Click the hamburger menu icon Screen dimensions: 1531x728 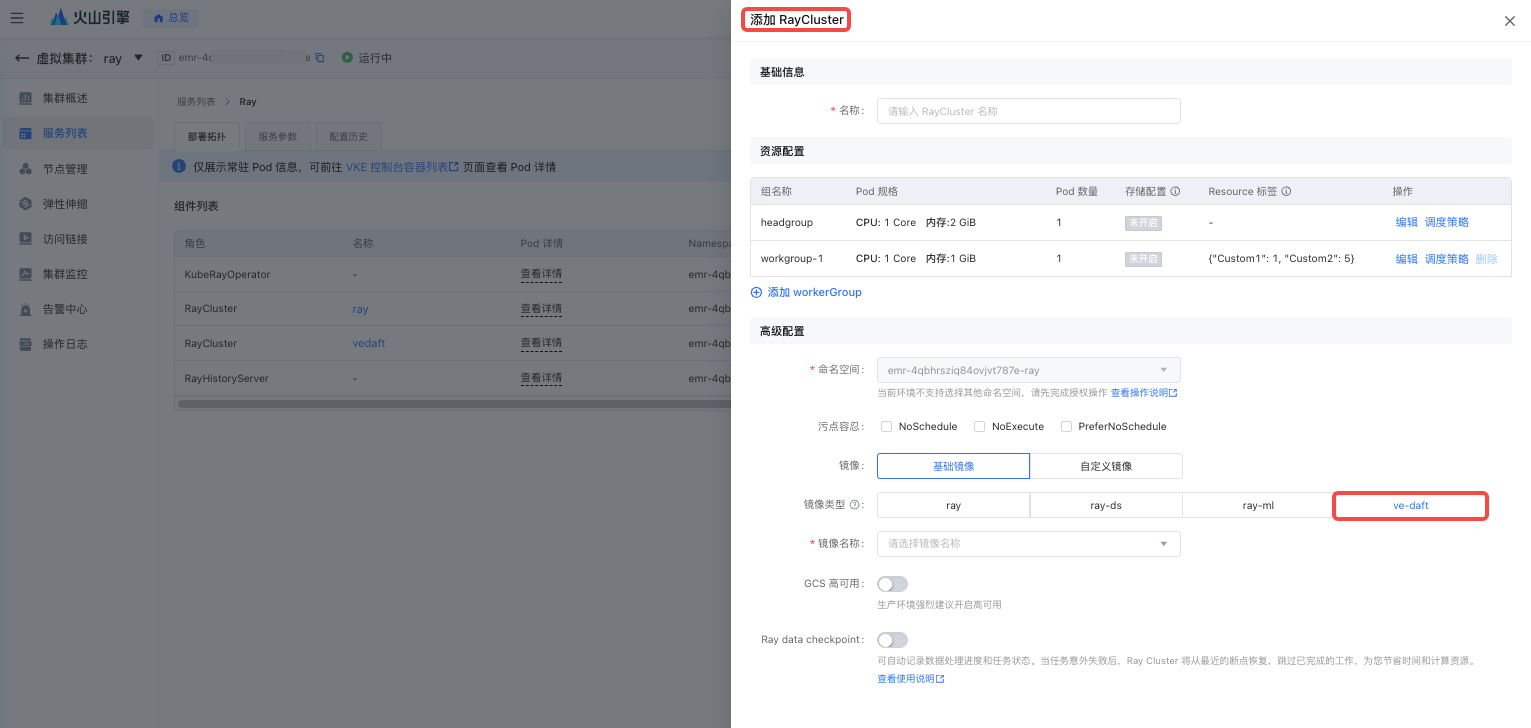(x=17, y=18)
